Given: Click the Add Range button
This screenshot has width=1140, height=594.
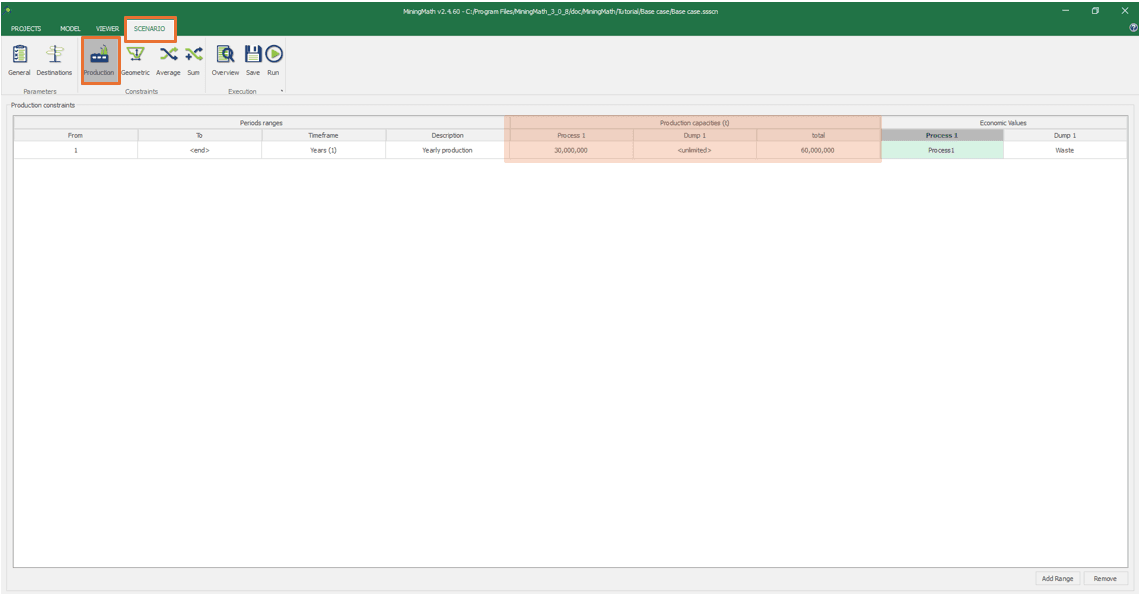Looking at the screenshot, I should coord(1057,579).
